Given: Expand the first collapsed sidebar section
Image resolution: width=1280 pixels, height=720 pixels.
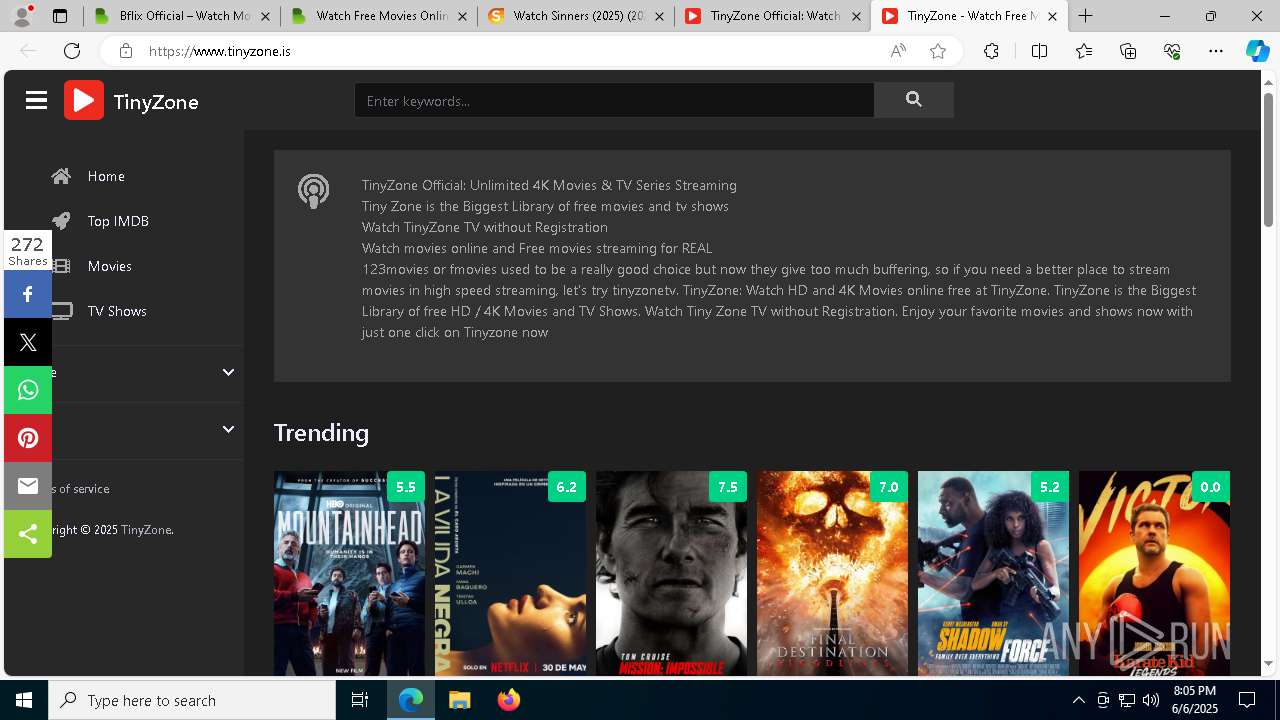Looking at the screenshot, I should click(x=228, y=372).
